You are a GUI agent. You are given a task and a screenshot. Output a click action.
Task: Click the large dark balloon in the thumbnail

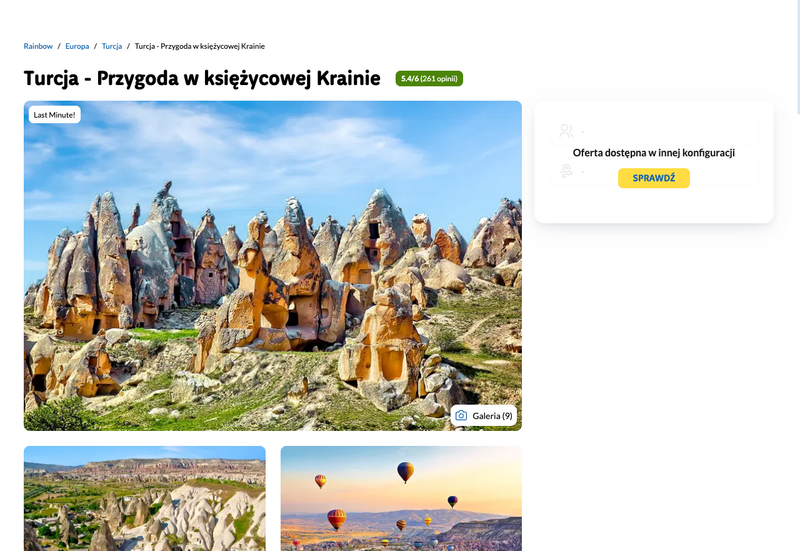406,472
